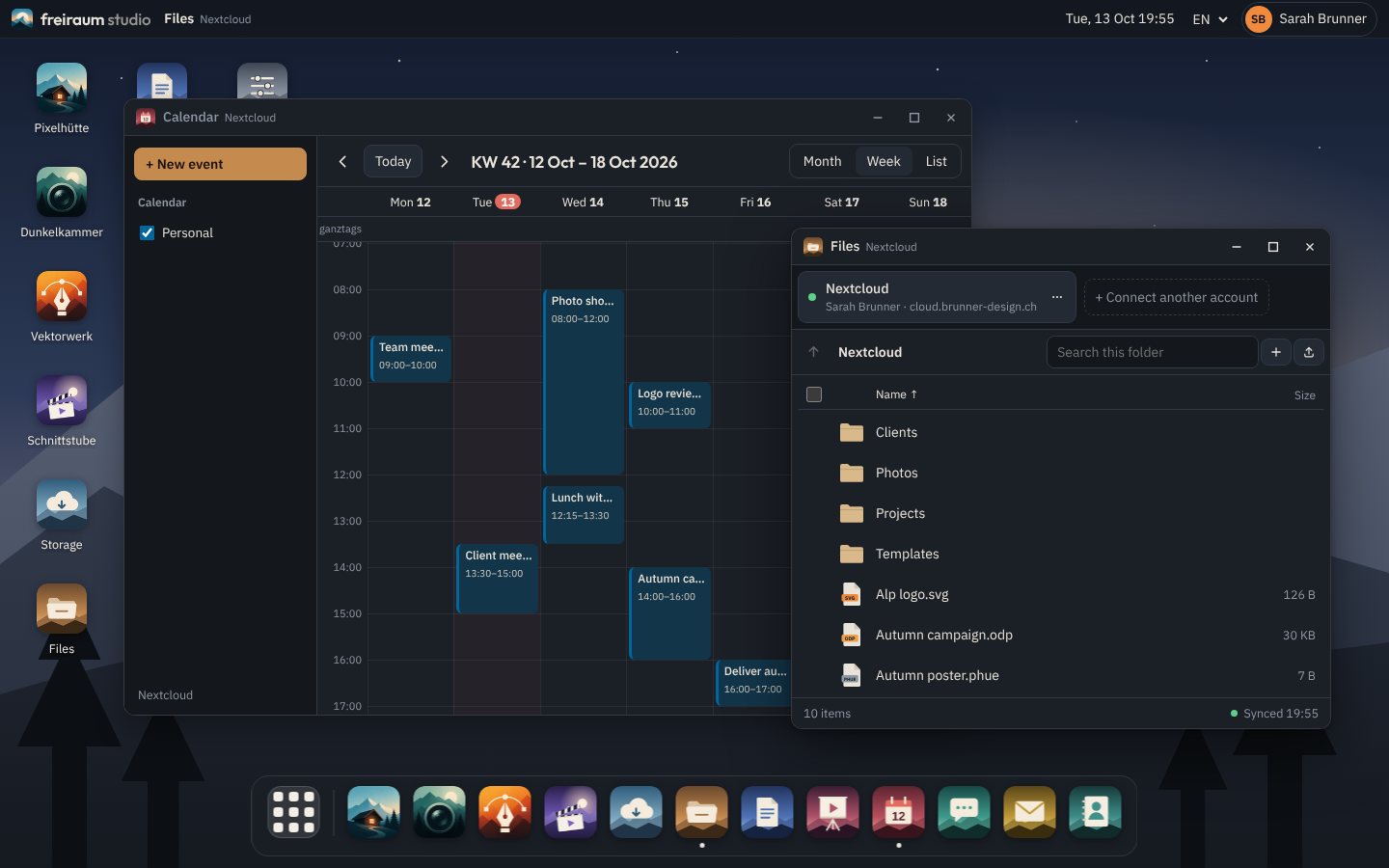Click the upload icon in the Files window
The image size is (1389, 868).
coord(1309,352)
